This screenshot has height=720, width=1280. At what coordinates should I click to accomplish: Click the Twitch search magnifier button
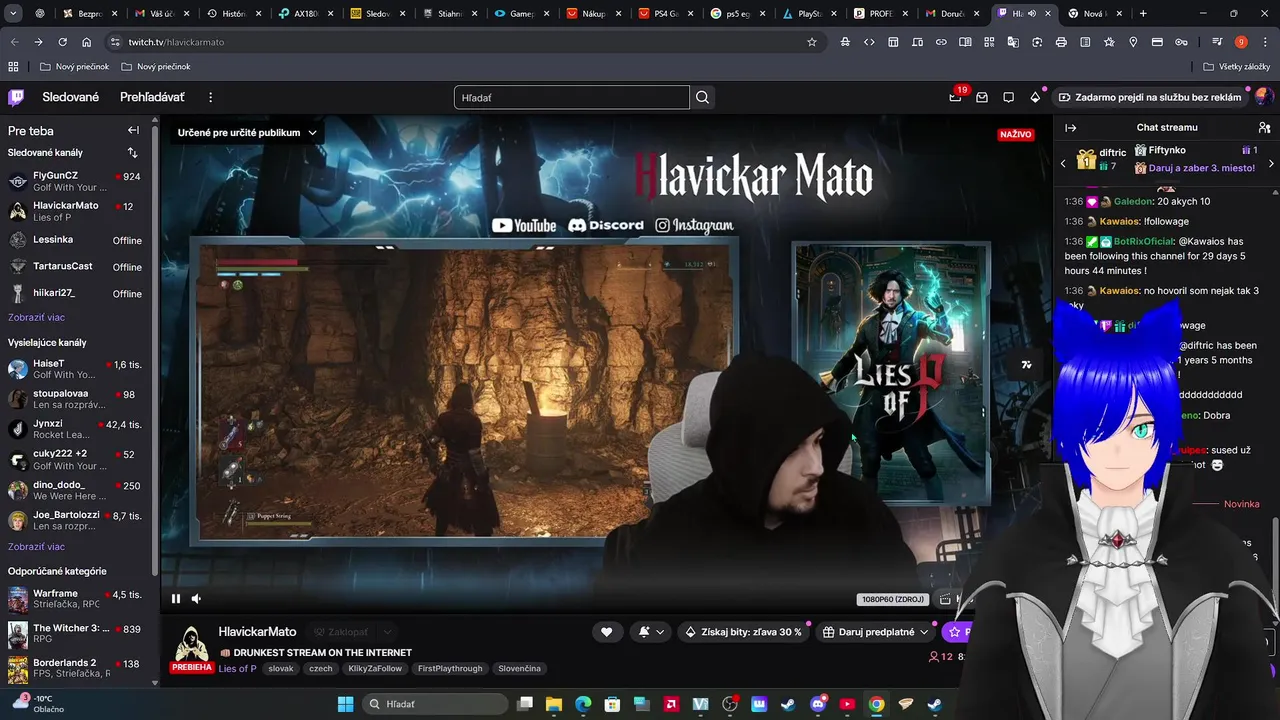click(x=702, y=97)
